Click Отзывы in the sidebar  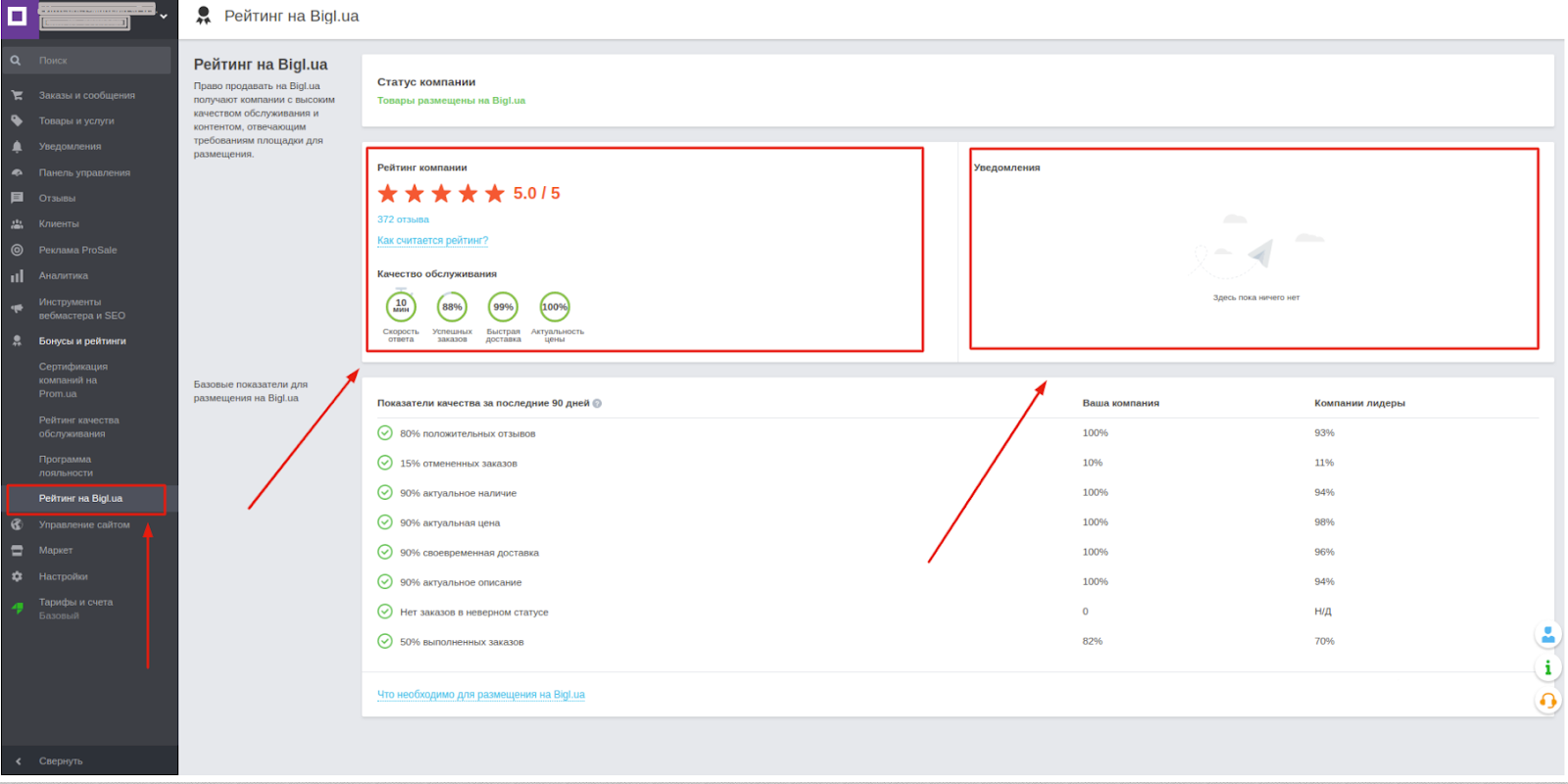click(x=57, y=198)
